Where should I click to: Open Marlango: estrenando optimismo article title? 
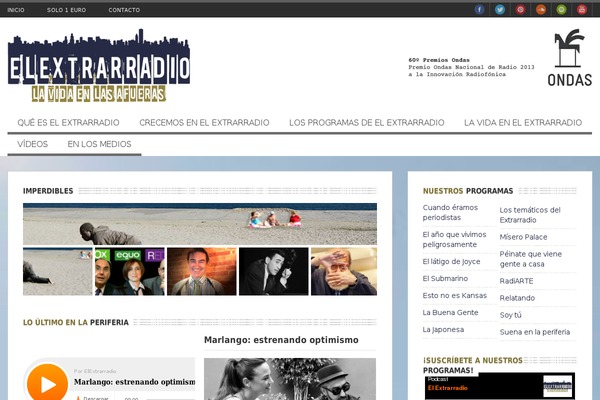281,340
